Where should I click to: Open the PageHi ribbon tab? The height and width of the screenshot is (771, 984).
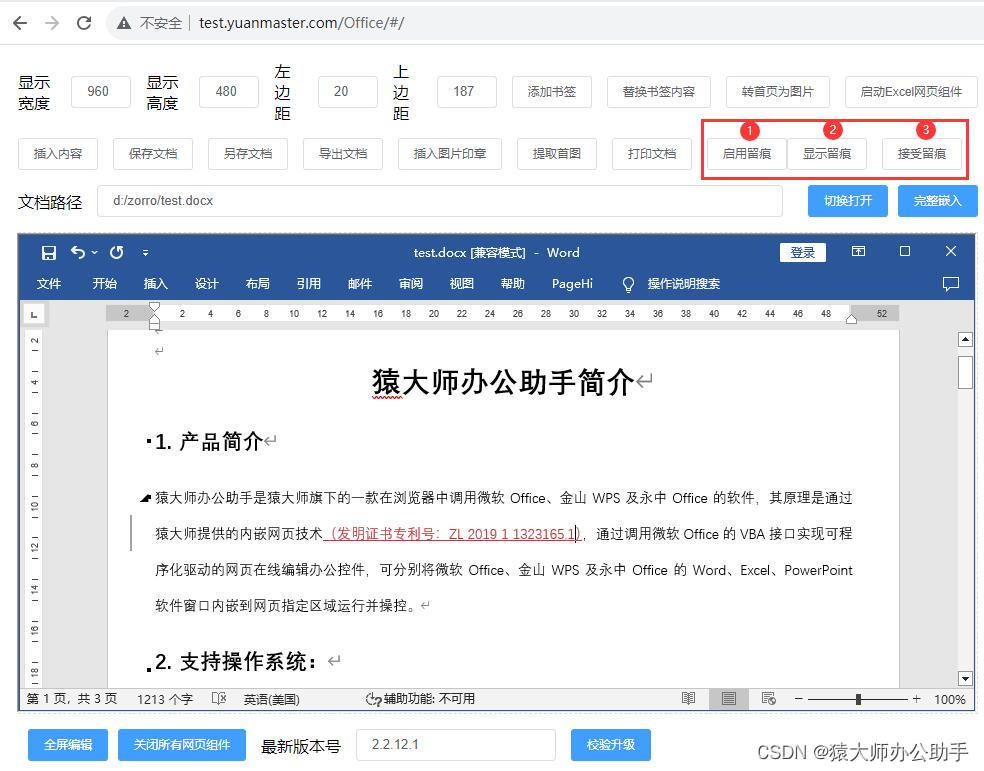tap(572, 284)
